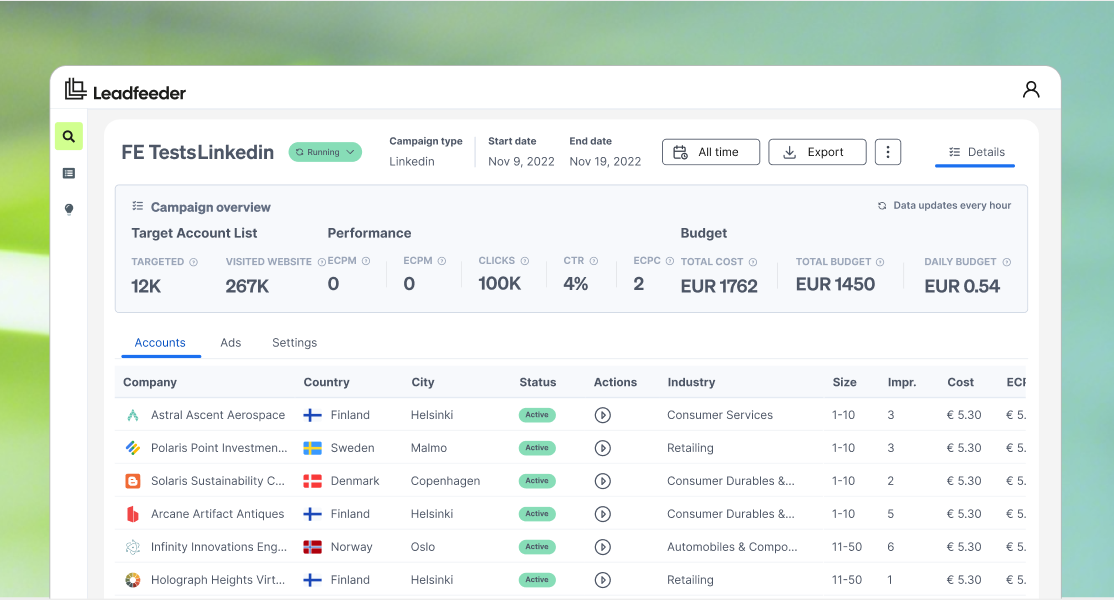Image resolution: width=1114 pixels, height=600 pixels.
Task: Open Arcane Artifact Antiques company name
Action: click(x=217, y=514)
